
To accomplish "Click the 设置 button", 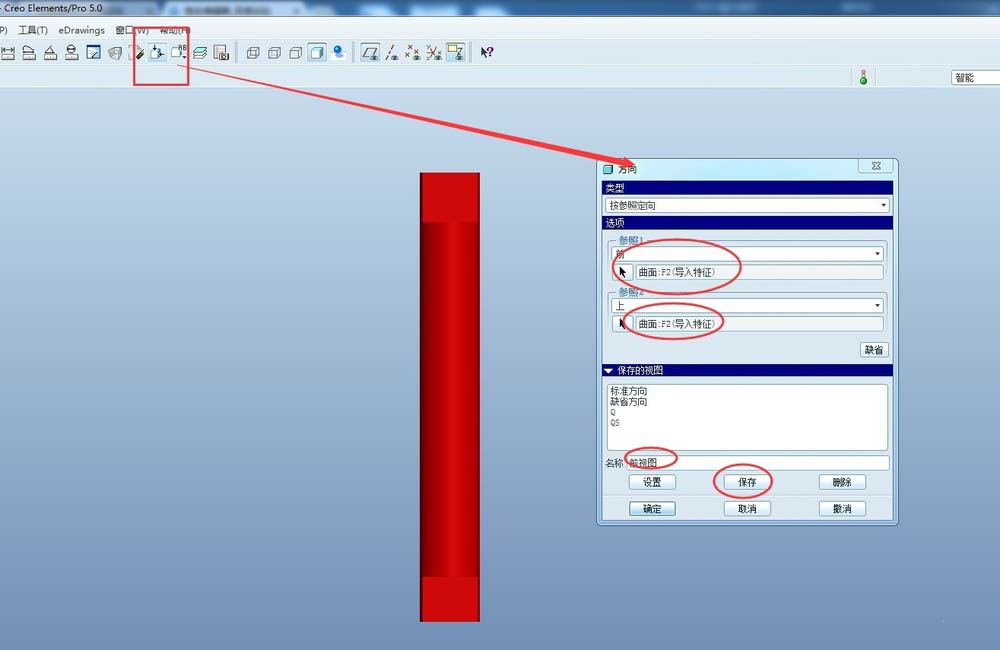I will [652, 482].
